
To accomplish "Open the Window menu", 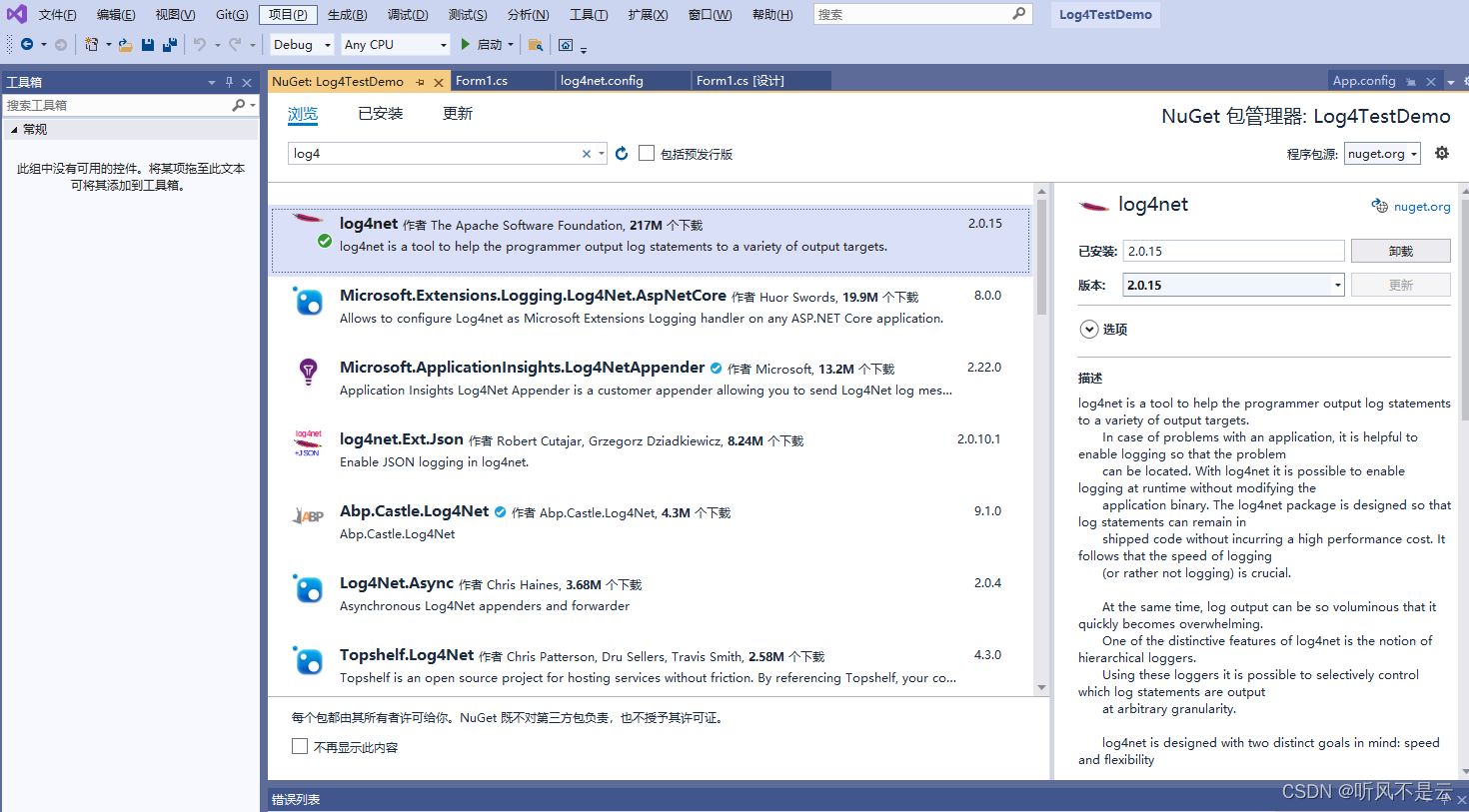I will (x=710, y=14).
